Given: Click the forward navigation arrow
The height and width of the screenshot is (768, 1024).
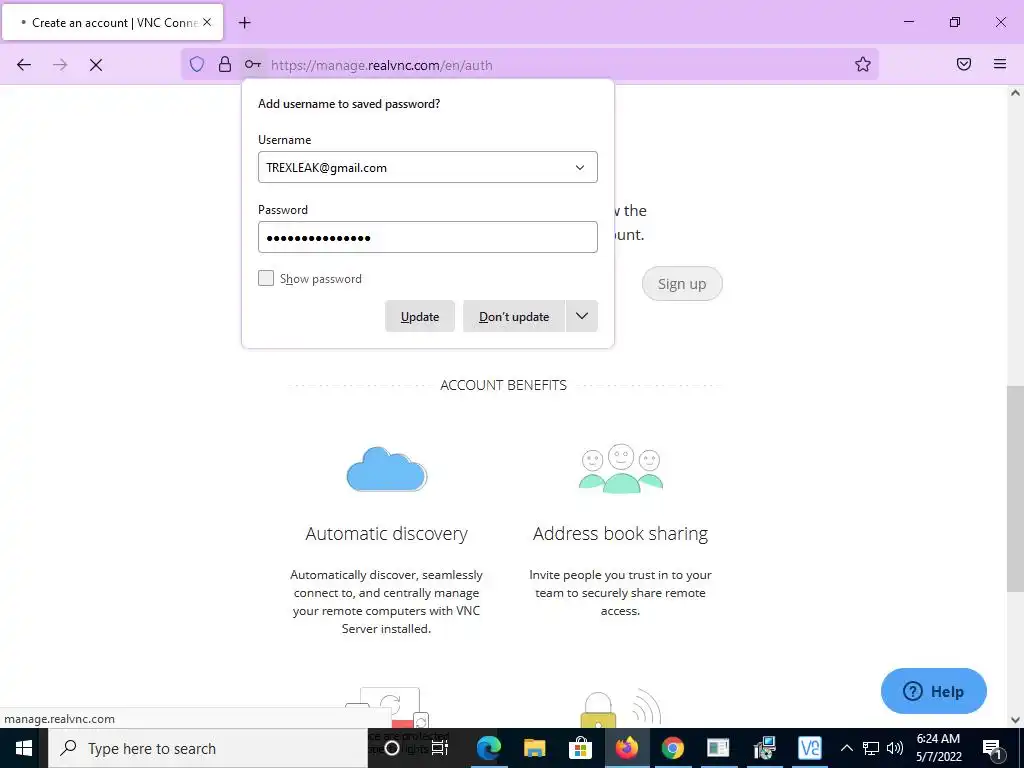Looking at the screenshot, I should tap(60, 65).
